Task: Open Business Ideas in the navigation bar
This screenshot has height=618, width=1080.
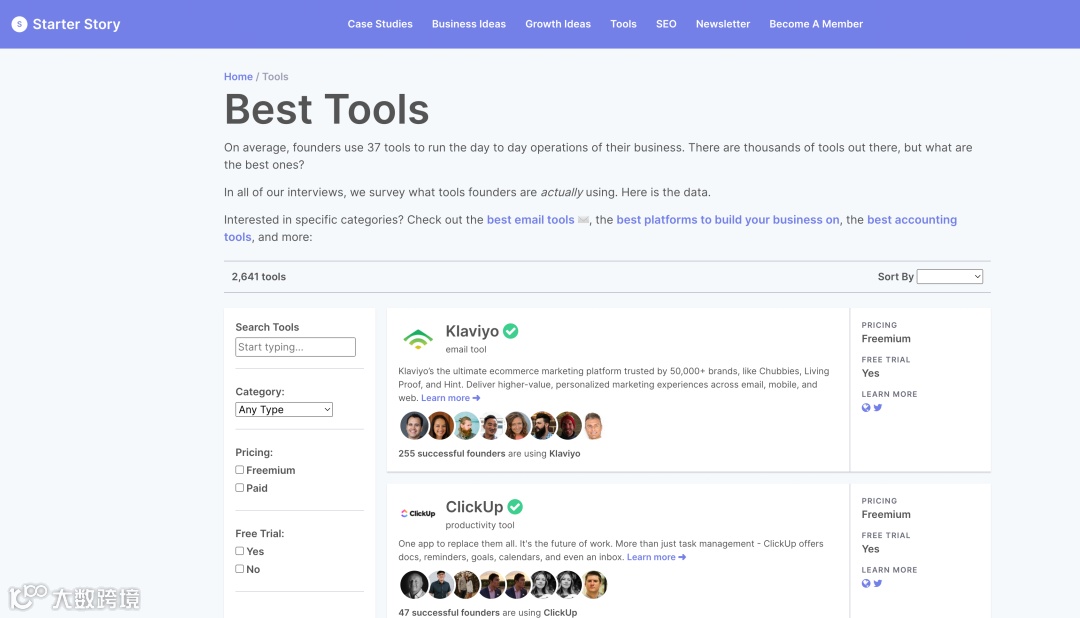Action: pyautogui.click(x=469, y=24)
